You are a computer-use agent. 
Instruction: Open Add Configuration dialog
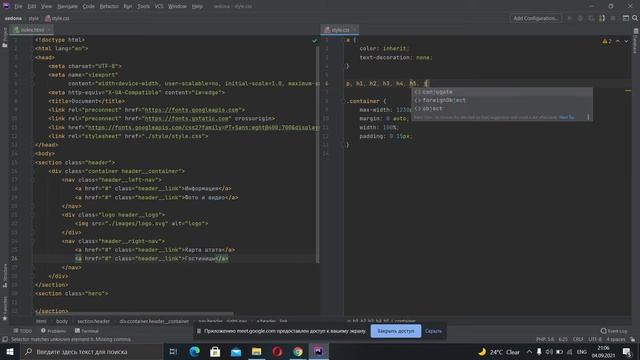(536, 18)
